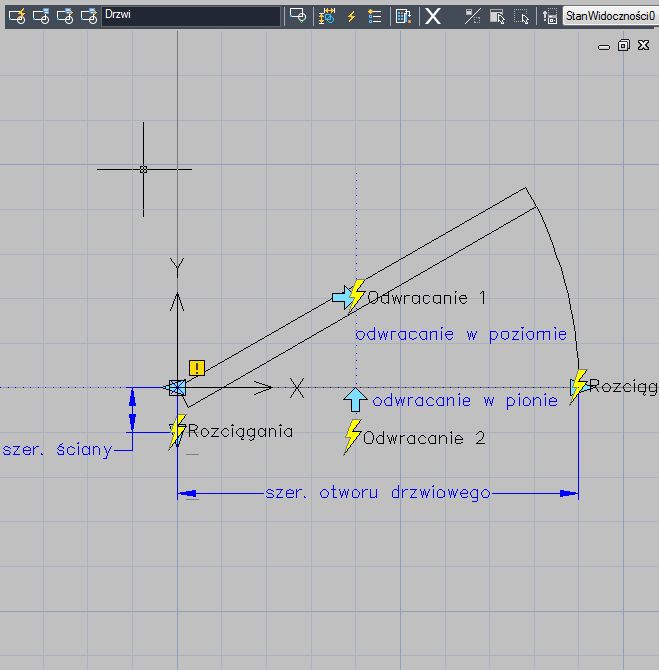Click the lightning icon of right stretch action
The image size is (659, 670).
coord(579,386)
